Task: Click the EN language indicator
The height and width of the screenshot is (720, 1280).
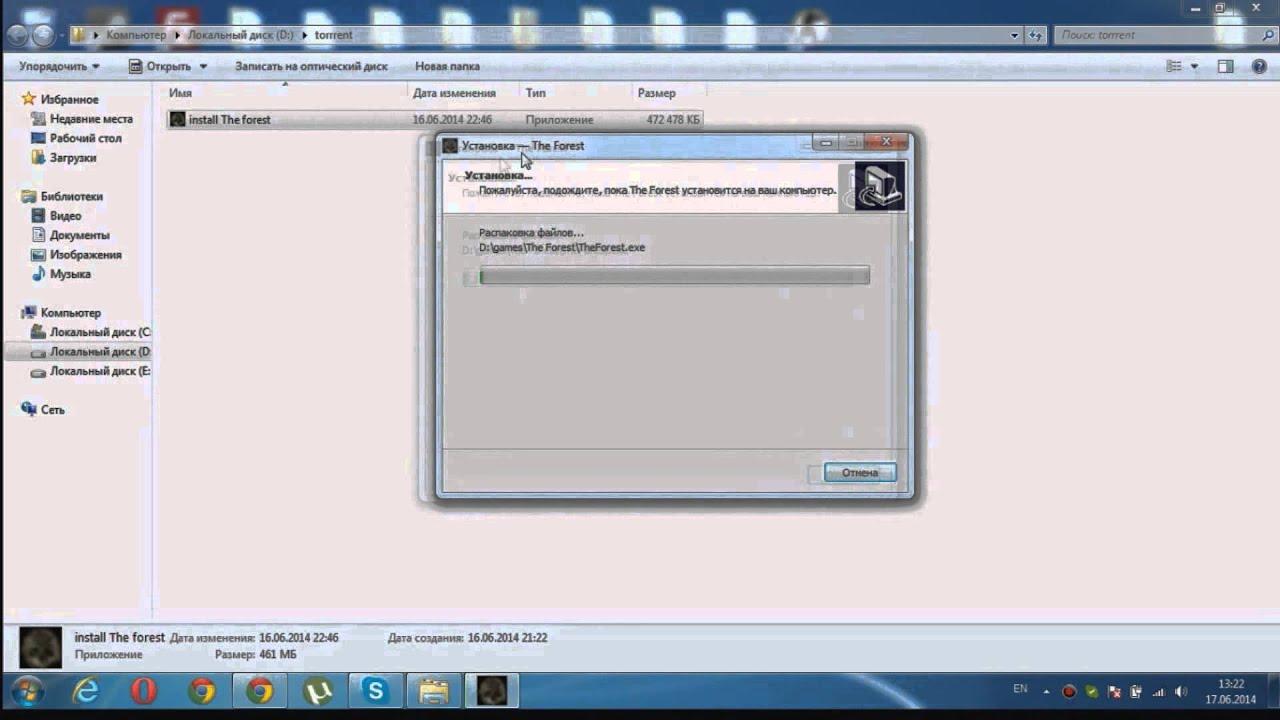Action: (x=1020, y=689)
